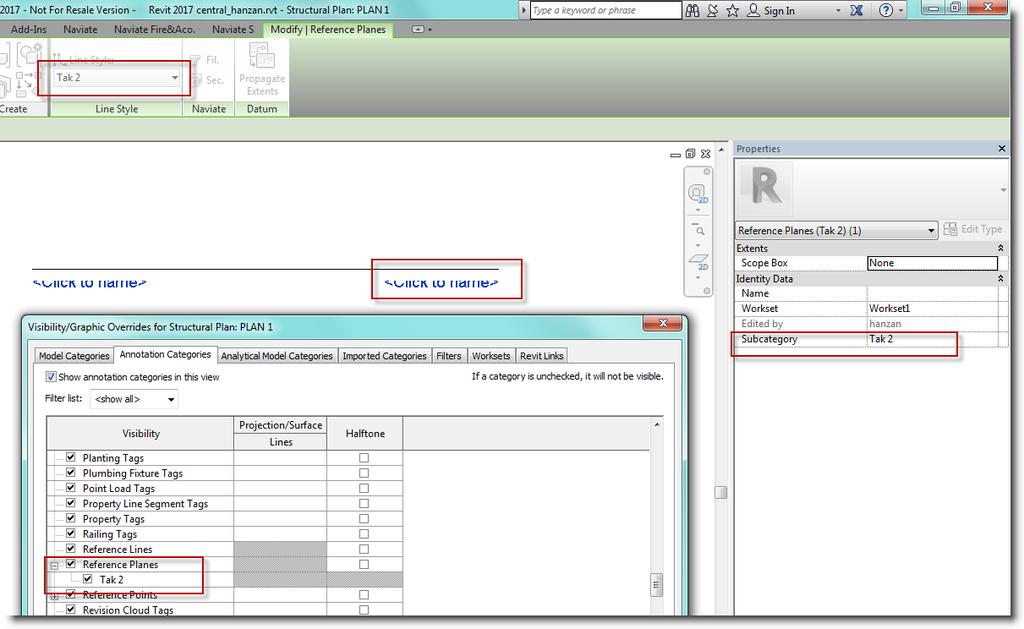
Task: Switch to Analytical Model Categories tab
Action: [x=276, y=356]
